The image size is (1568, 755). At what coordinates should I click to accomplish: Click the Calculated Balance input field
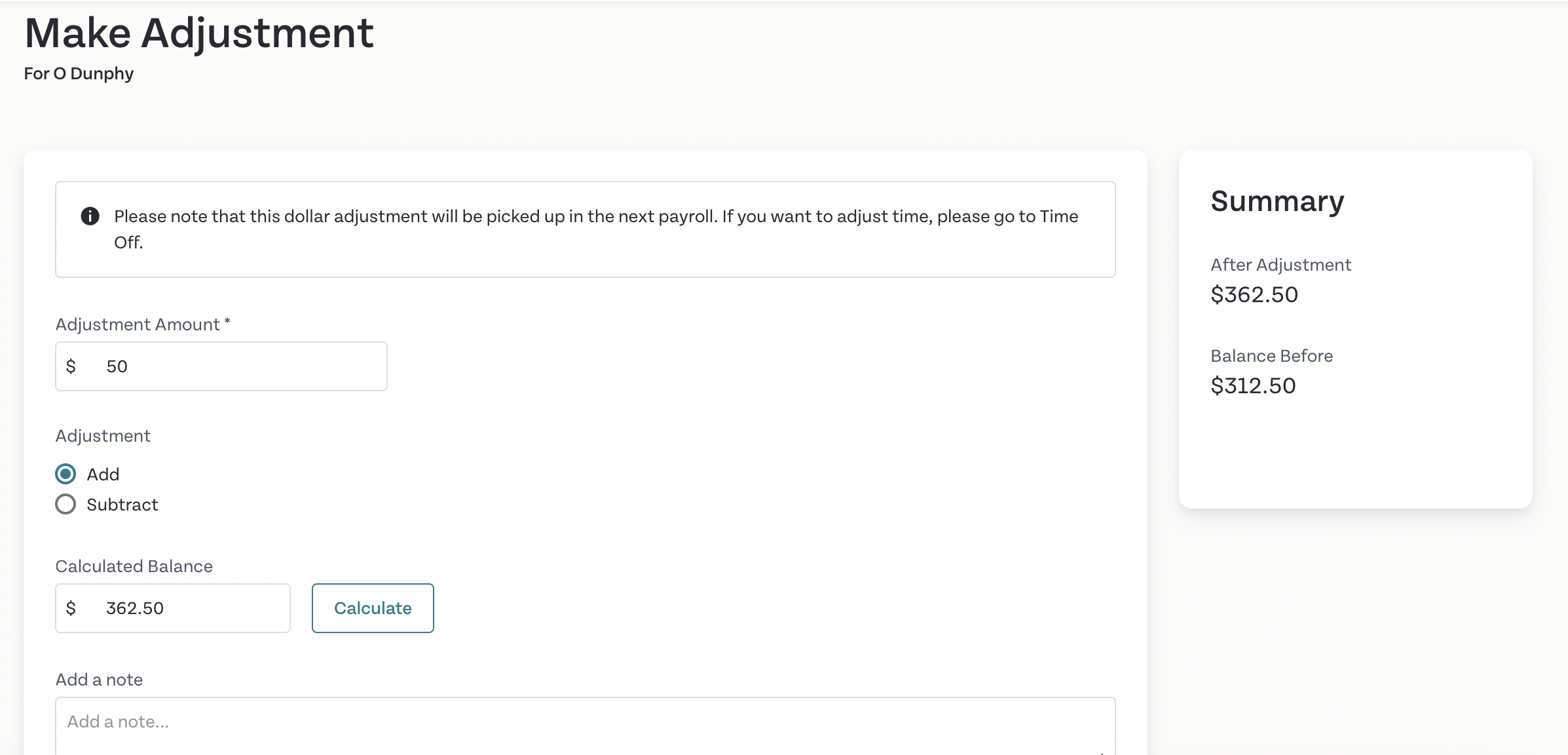(x=173, y=608)
